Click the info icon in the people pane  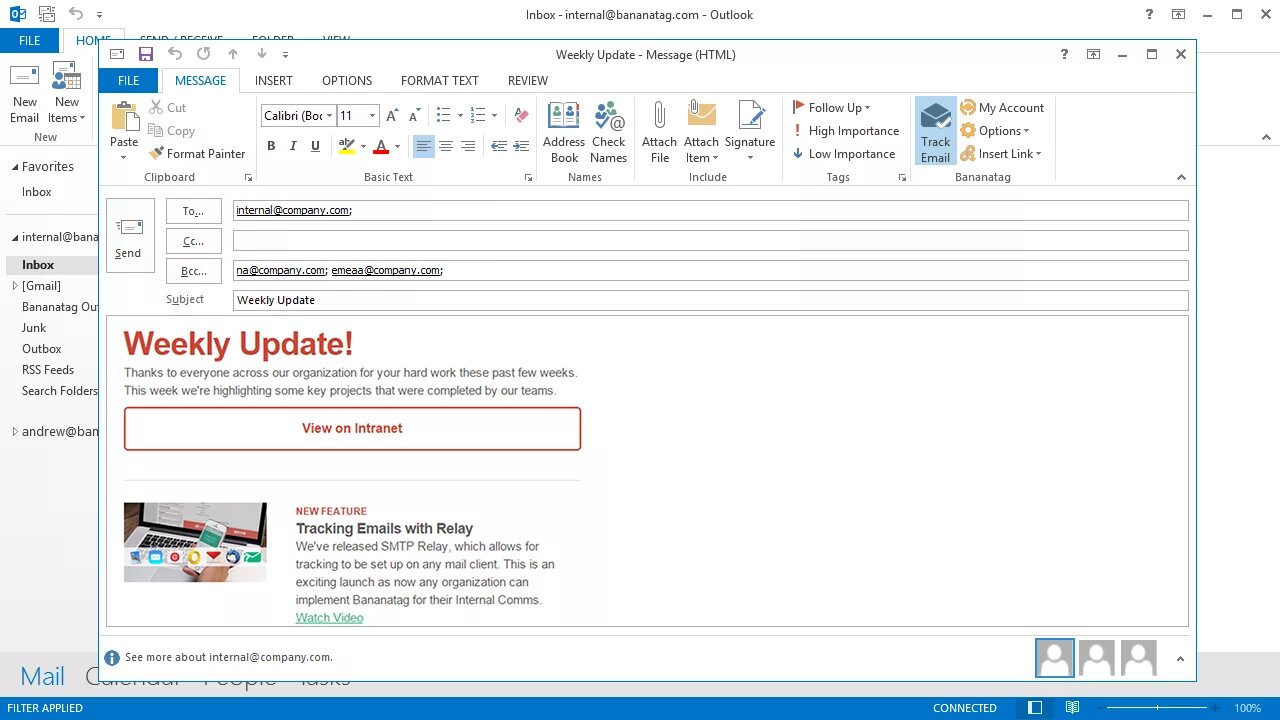112,658
